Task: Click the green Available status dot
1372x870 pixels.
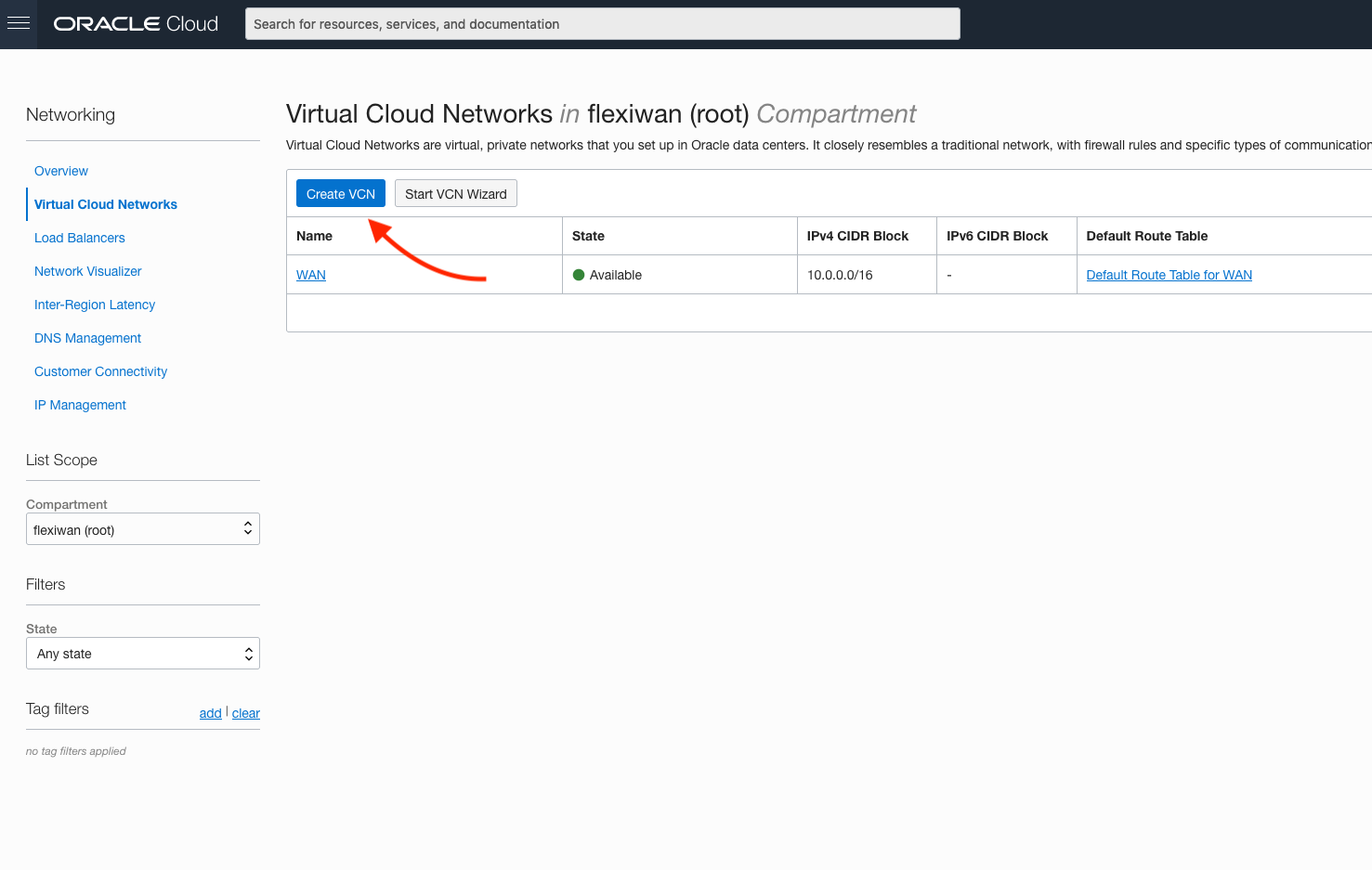Action: click(x=579, y=275)
